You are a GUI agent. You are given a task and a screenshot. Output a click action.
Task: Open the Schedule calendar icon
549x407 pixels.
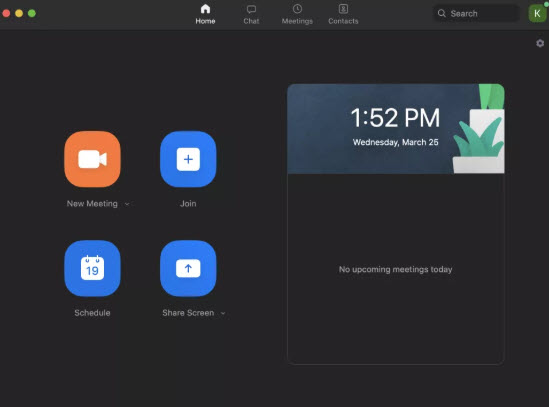(92, 268)
